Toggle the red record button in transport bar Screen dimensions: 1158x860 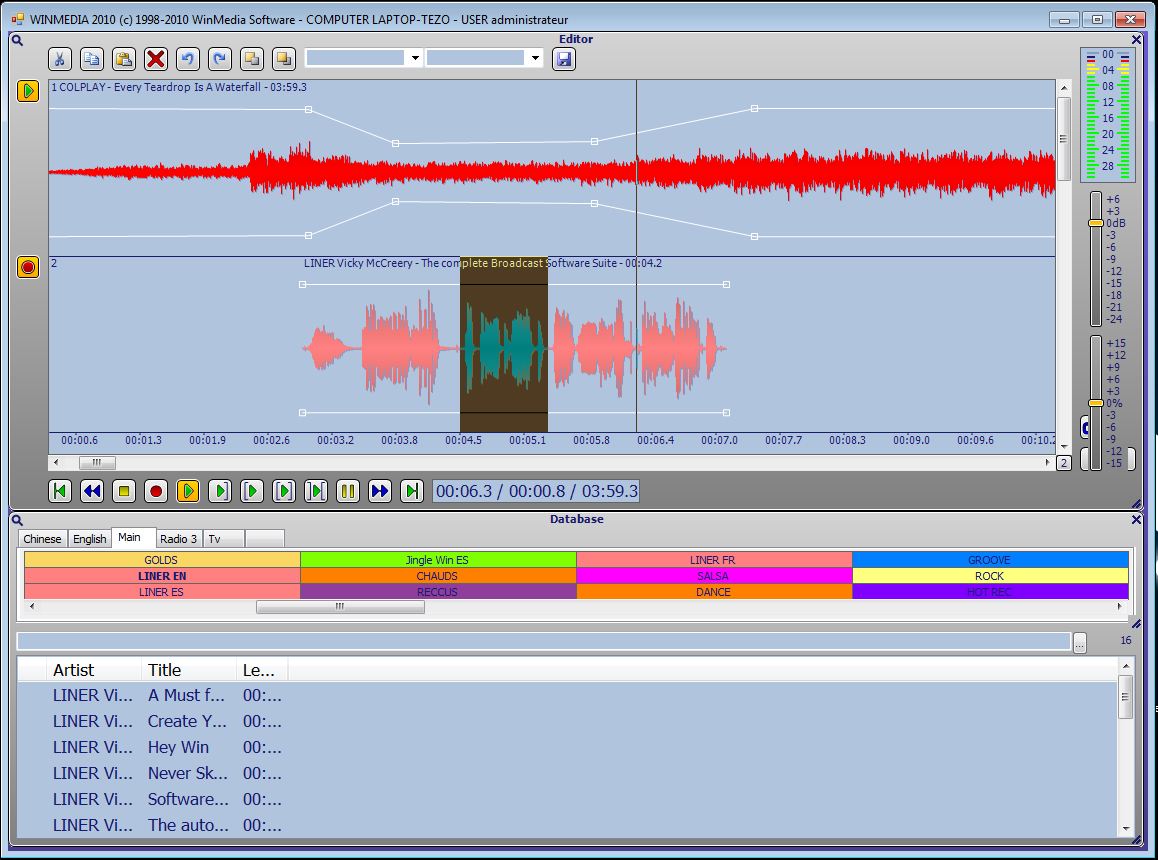(156, 491)
